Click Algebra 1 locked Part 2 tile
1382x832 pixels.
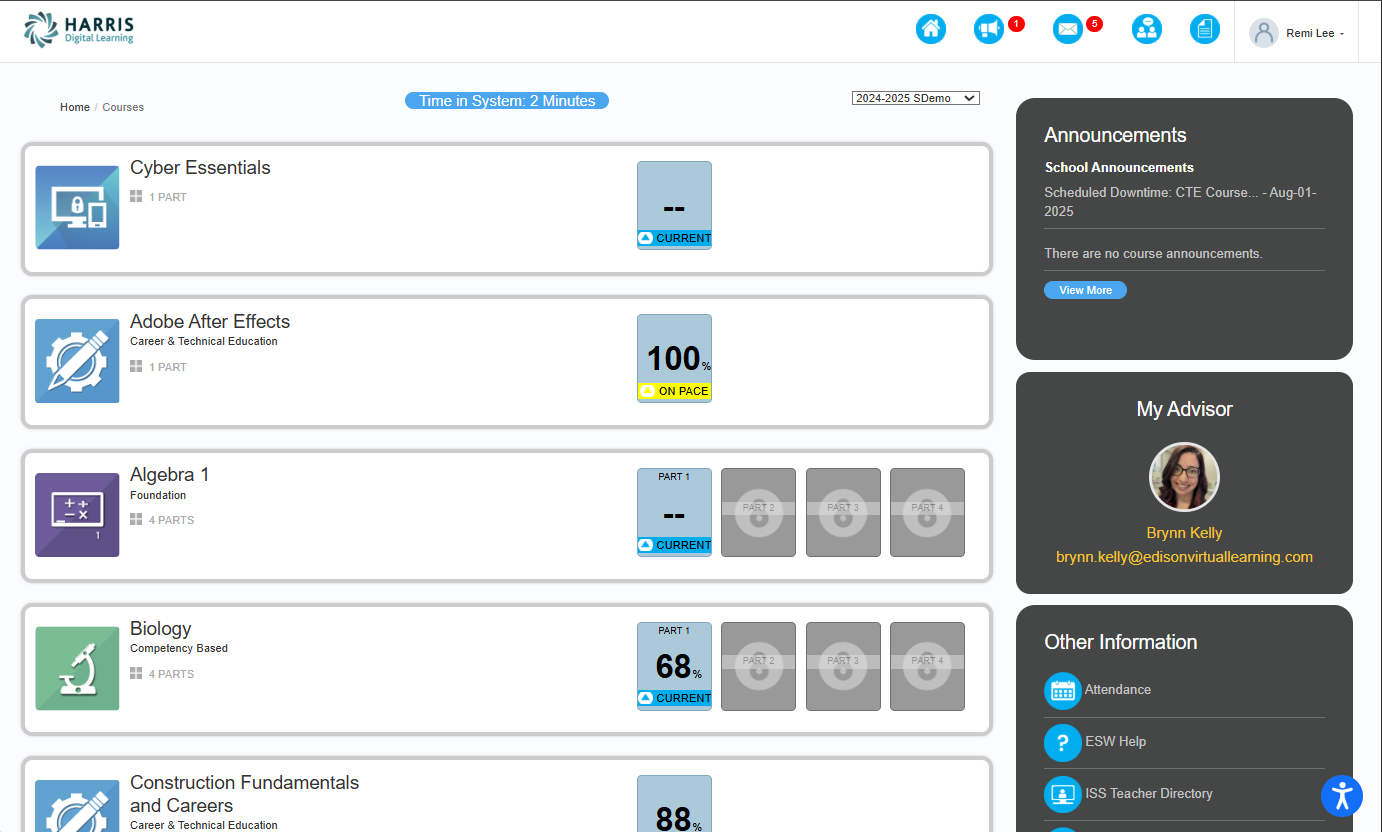(758, 512)
